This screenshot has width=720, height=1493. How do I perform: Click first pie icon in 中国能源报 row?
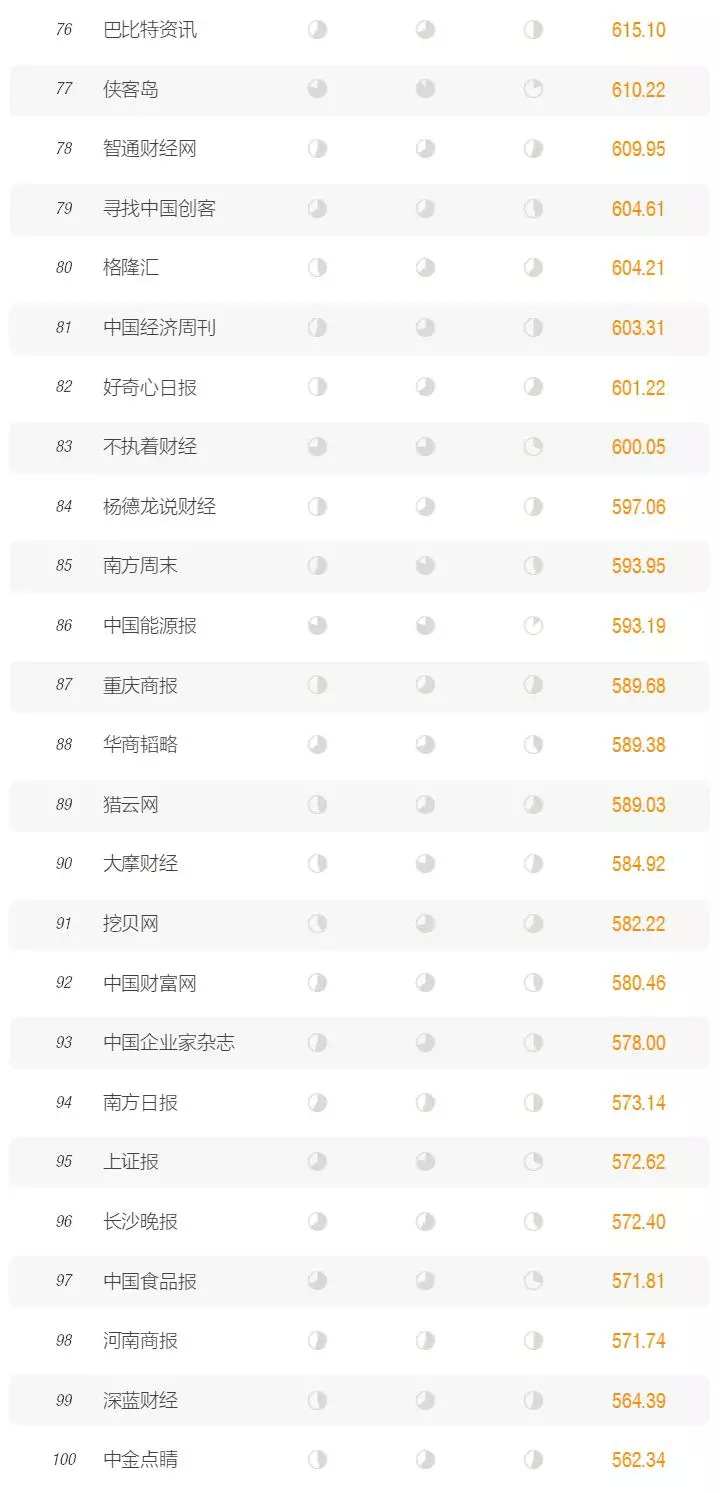pyautogui.click(x=317, y=626)
